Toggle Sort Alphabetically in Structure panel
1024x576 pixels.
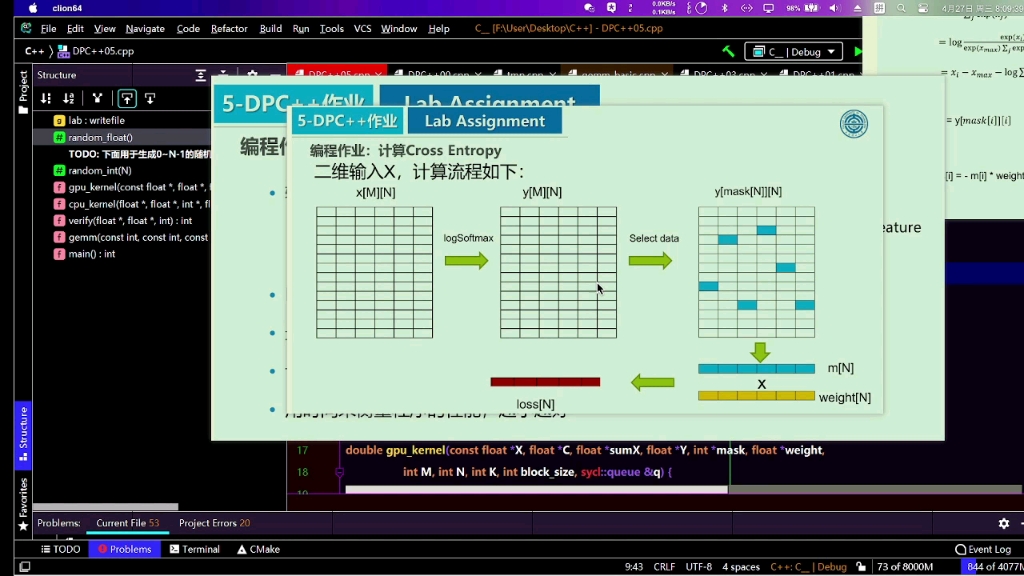(69, 99)
